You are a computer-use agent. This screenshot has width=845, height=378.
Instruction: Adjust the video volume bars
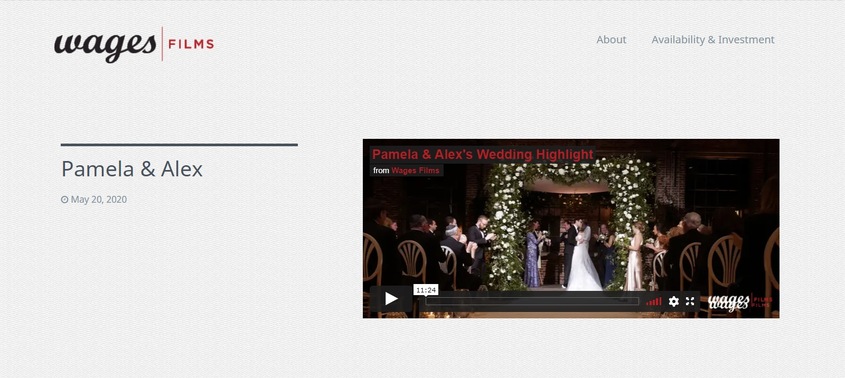(x=654, y=301)
